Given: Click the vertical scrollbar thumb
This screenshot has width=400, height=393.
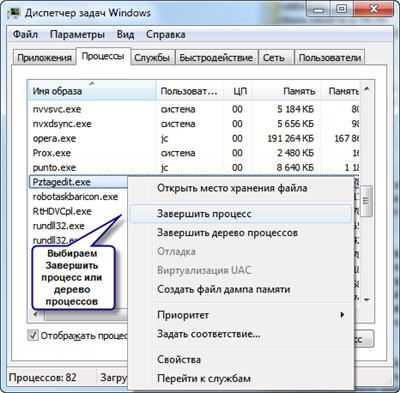Looking at the screenshot, I should 367,200.
